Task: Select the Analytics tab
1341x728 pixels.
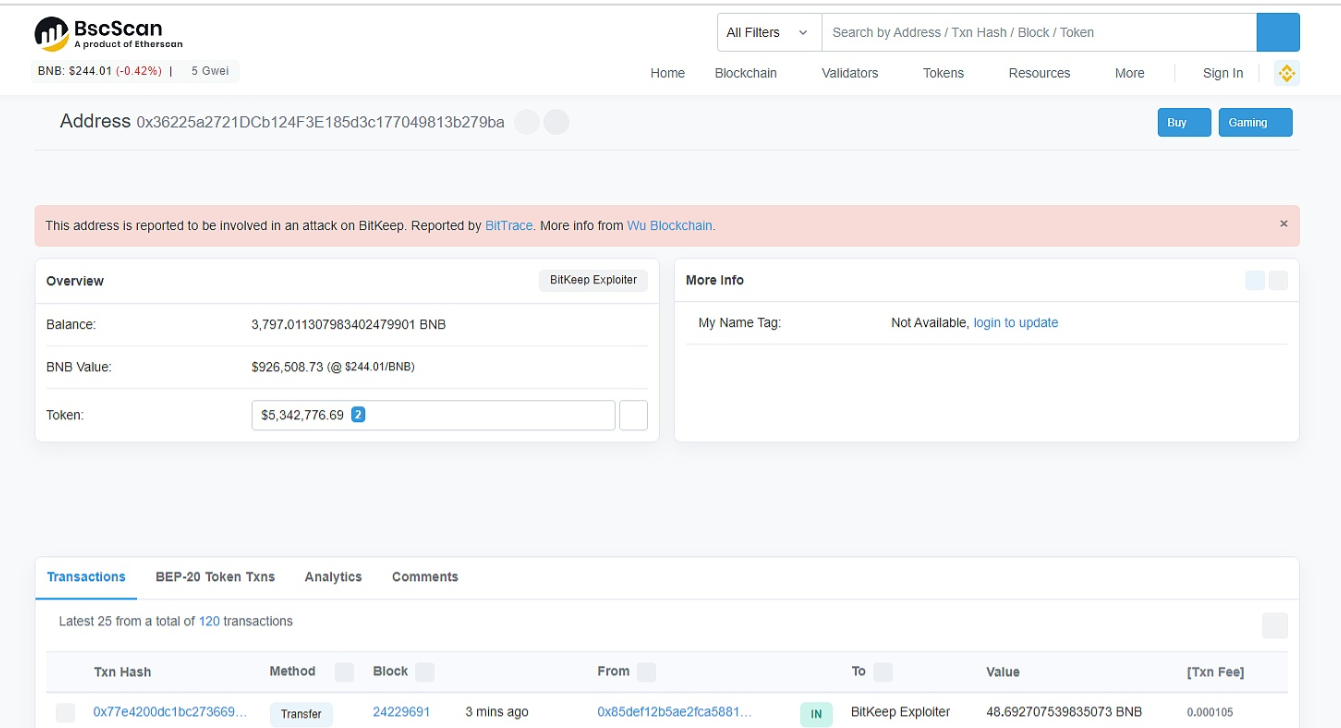Action: click(333, 577)
